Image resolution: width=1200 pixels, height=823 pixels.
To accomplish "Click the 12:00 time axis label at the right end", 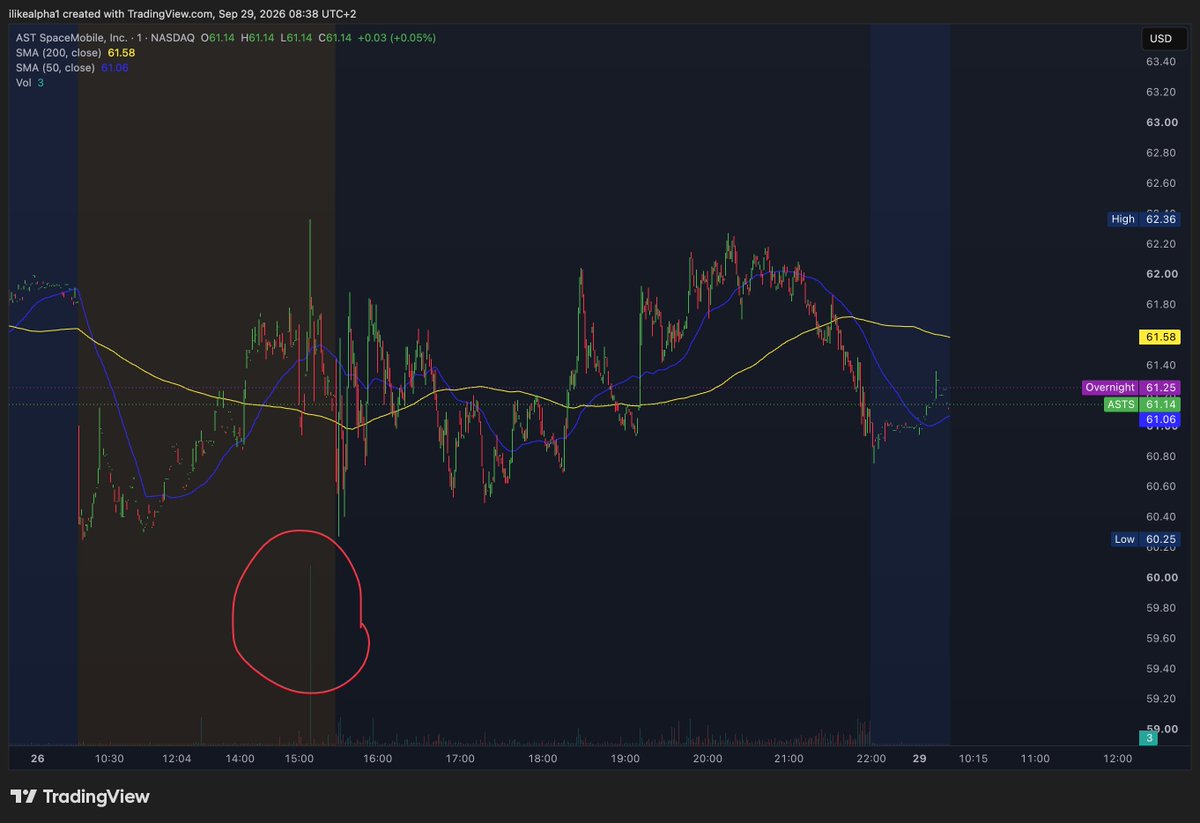I will 1117,759.
